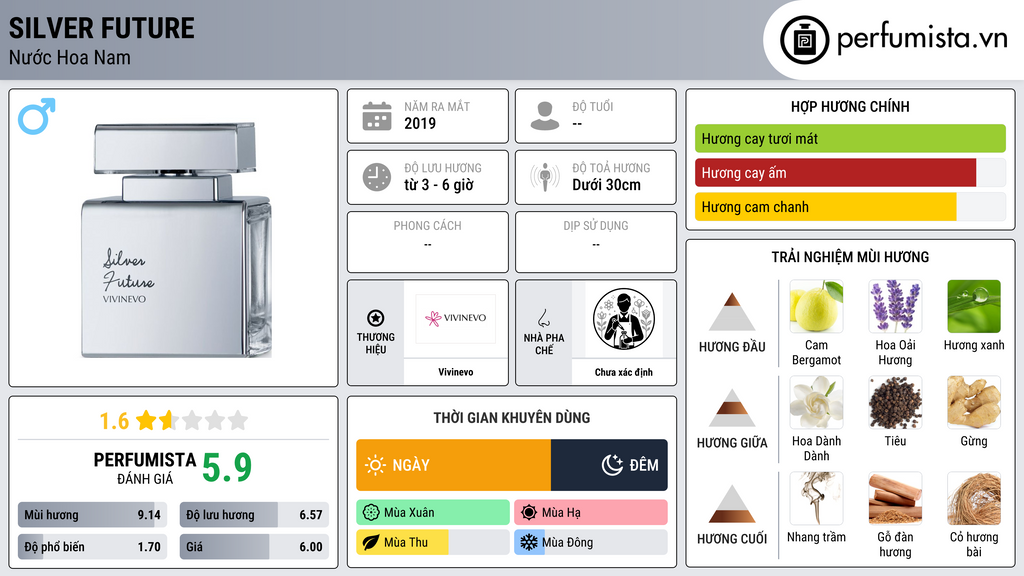
Task: Click the green 5.9 Perfumista score
Action: click(227, 467)
